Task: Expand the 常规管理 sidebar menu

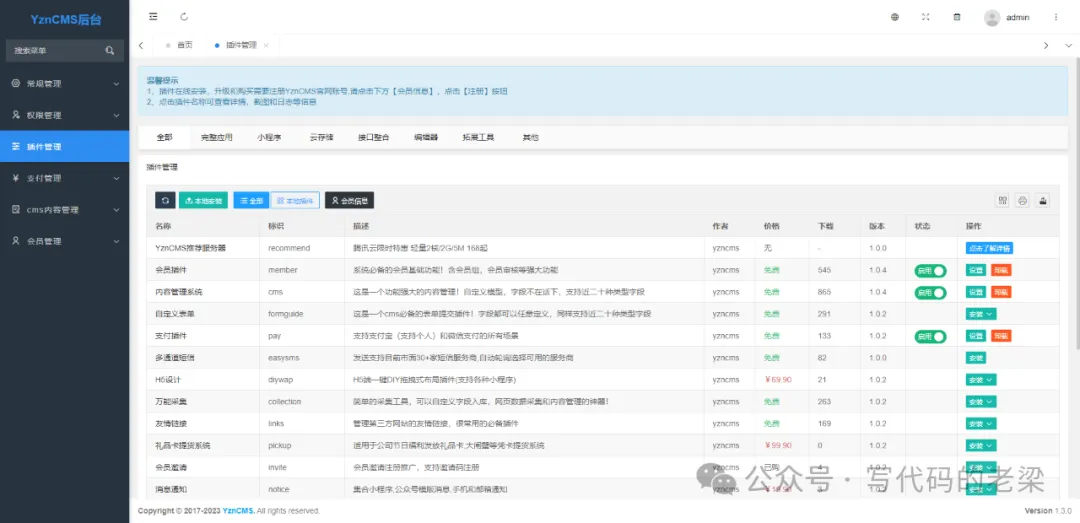Action: pyautogui.click(x=64, y=84)
